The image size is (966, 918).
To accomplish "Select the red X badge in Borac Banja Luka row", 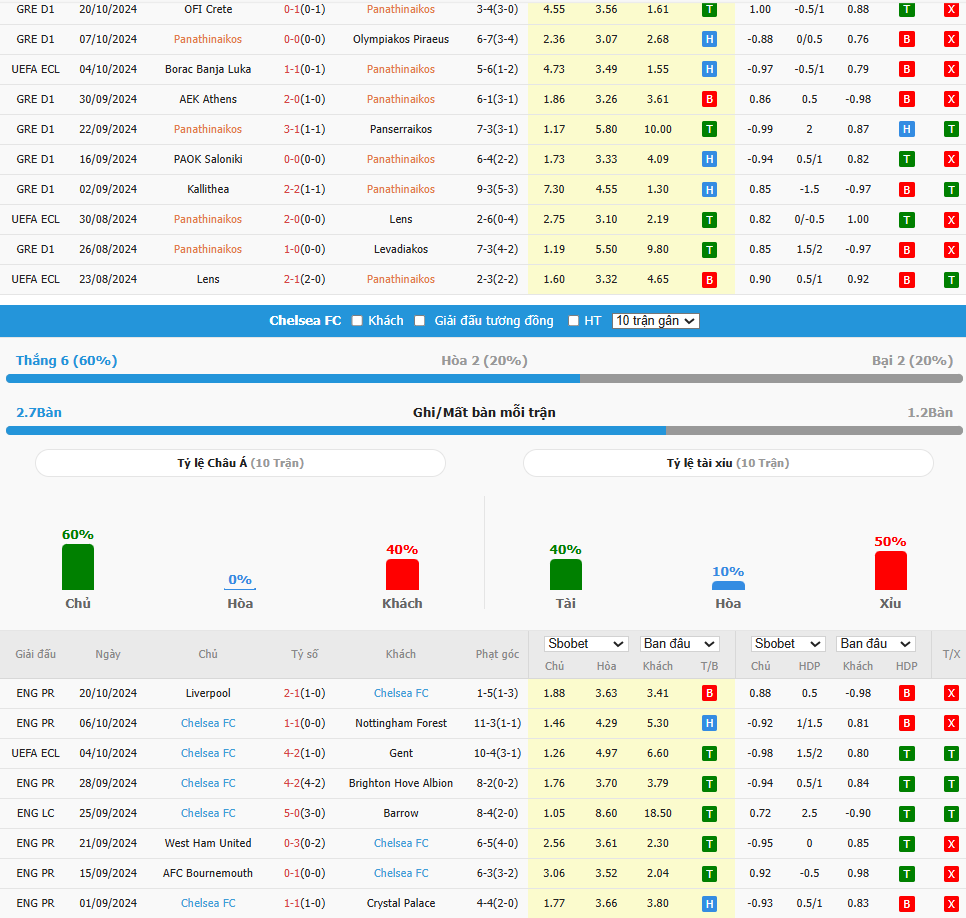I will point(951,70).
